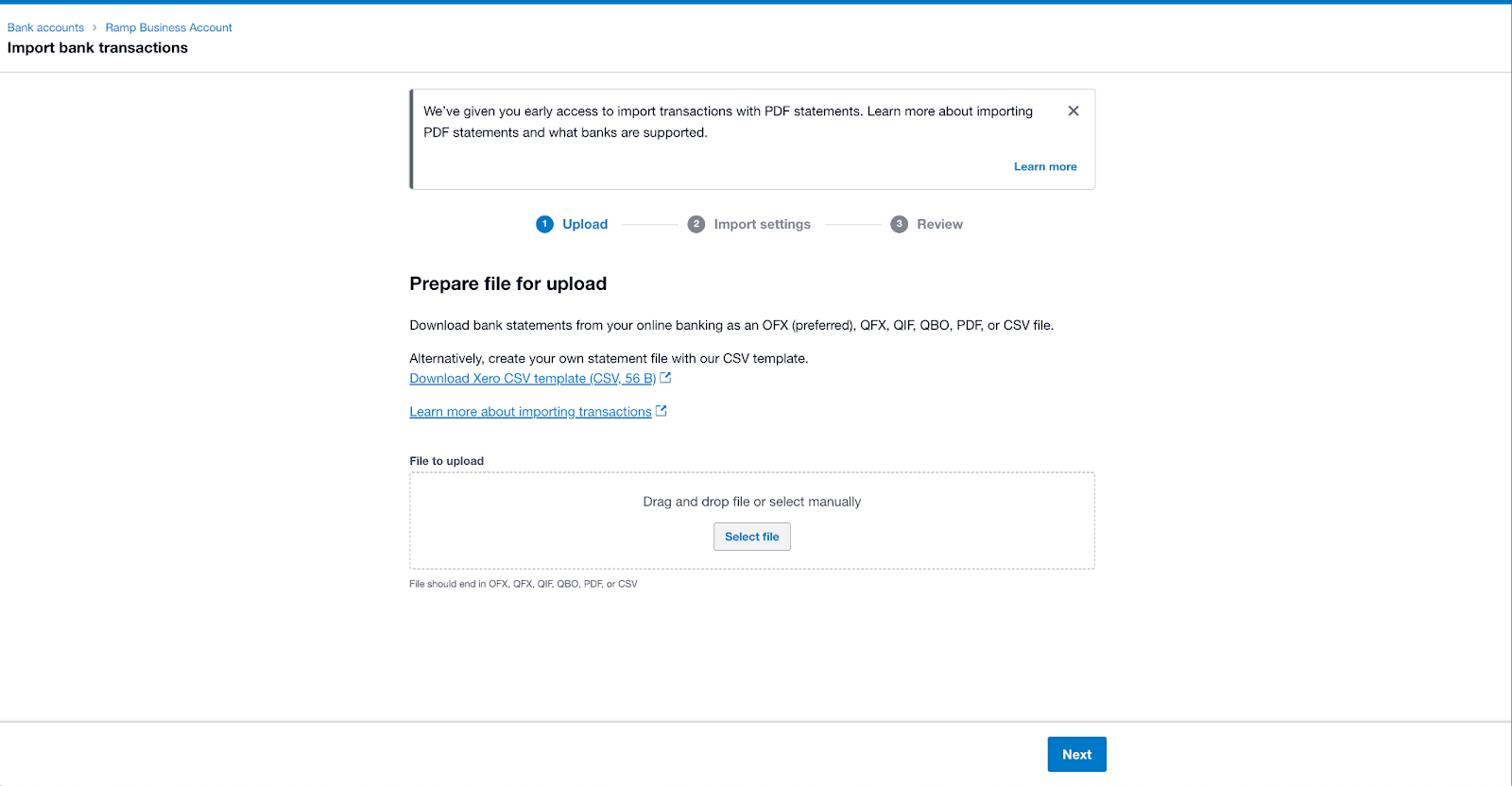Download Xero CSV template
This screenshot has width=1512, height=786.
(533, 378)
